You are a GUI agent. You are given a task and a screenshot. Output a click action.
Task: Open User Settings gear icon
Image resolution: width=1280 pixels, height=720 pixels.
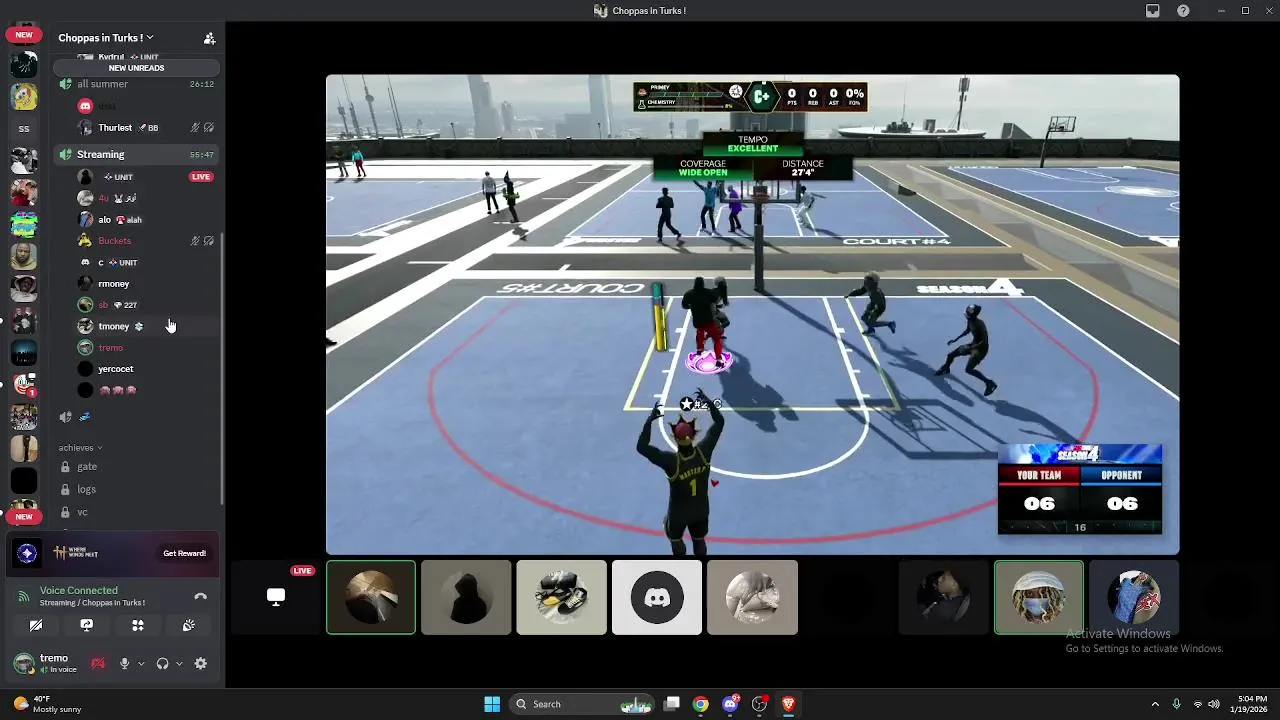200,663
